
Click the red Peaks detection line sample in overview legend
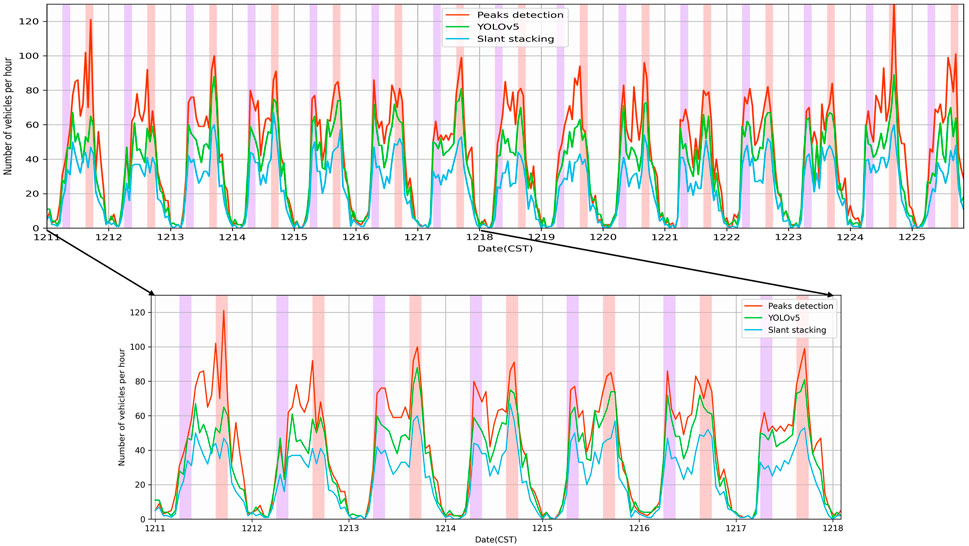tap(459, 15)
